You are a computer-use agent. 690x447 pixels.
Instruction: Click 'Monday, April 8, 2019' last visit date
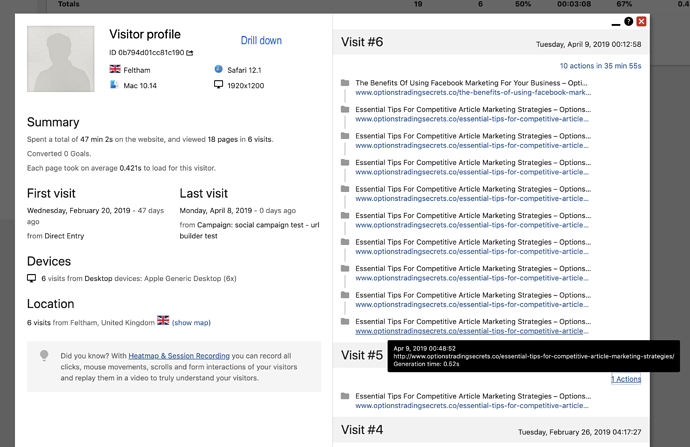tap(216, 210)
